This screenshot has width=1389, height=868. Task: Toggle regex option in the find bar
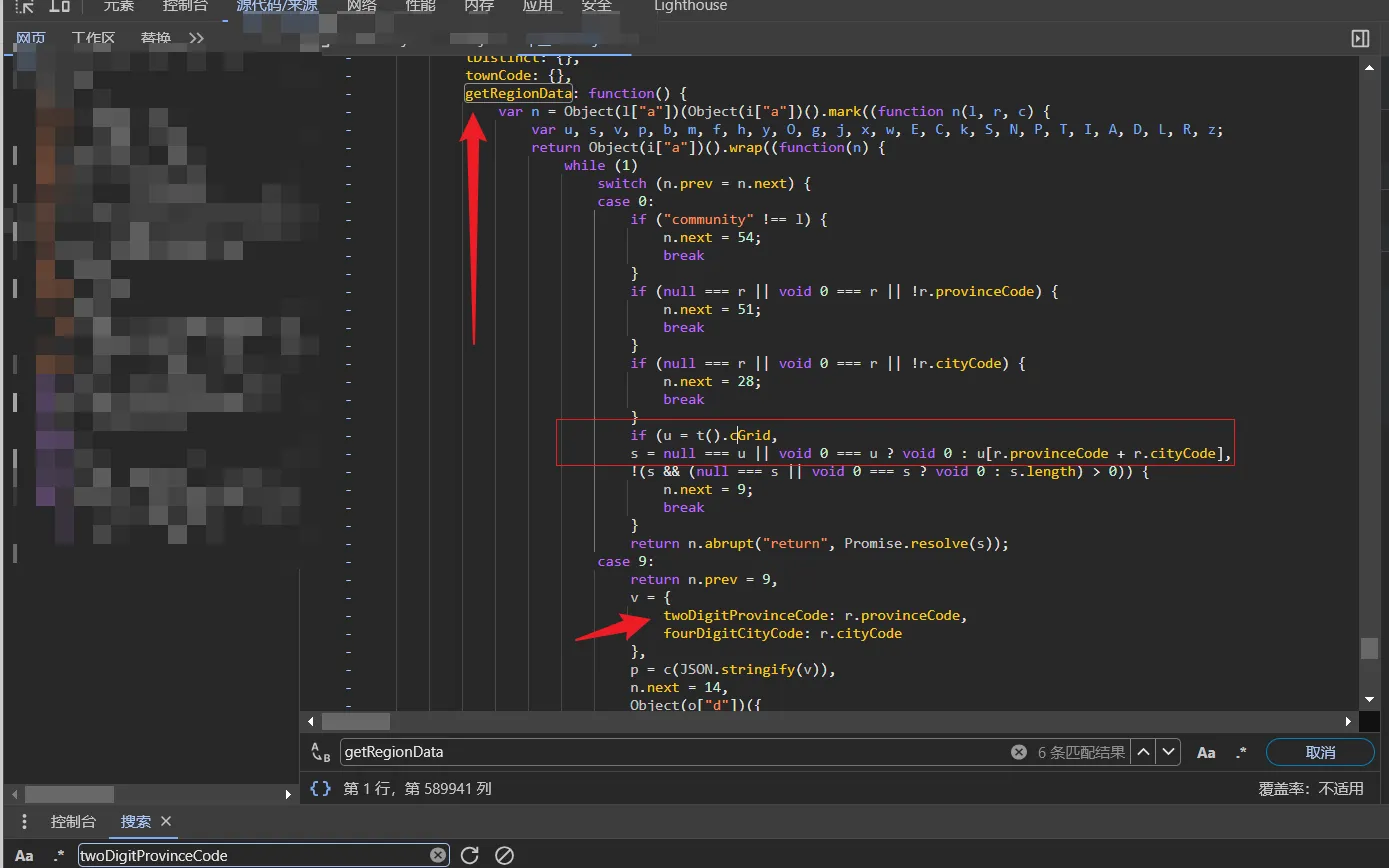coord(1241,752)
